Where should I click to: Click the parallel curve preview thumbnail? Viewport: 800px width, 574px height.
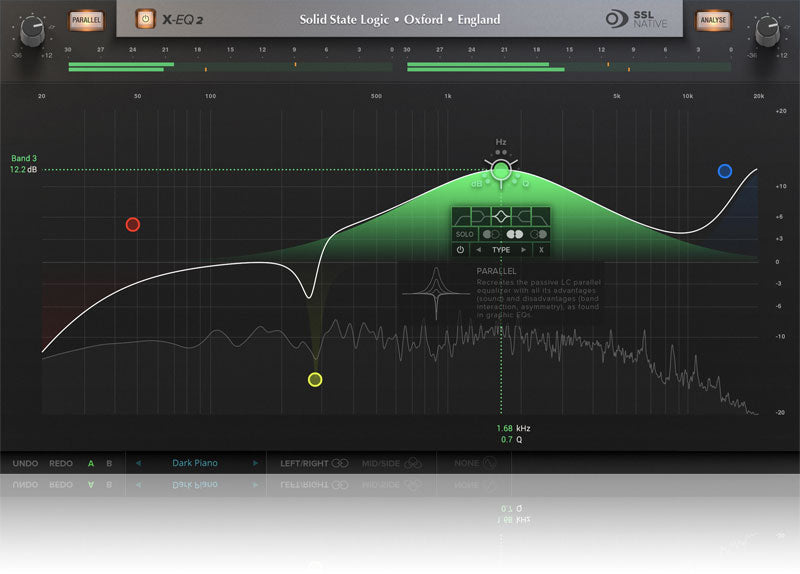(x=436, y=293)
